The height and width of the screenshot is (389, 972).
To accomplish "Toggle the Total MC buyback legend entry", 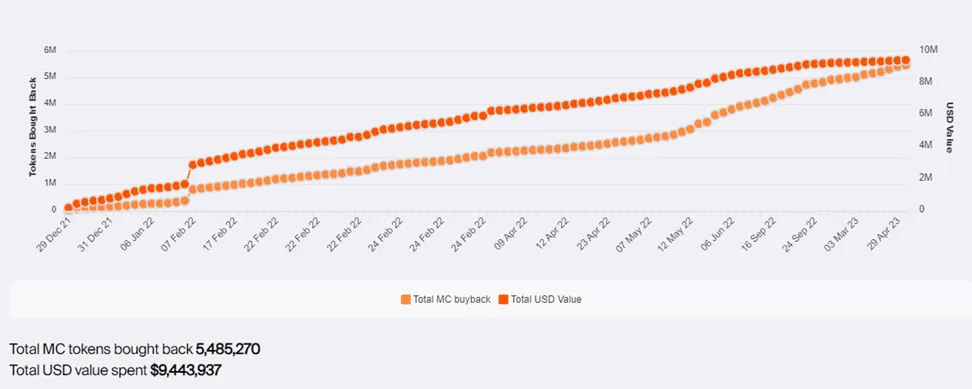I will coord(446,299).
